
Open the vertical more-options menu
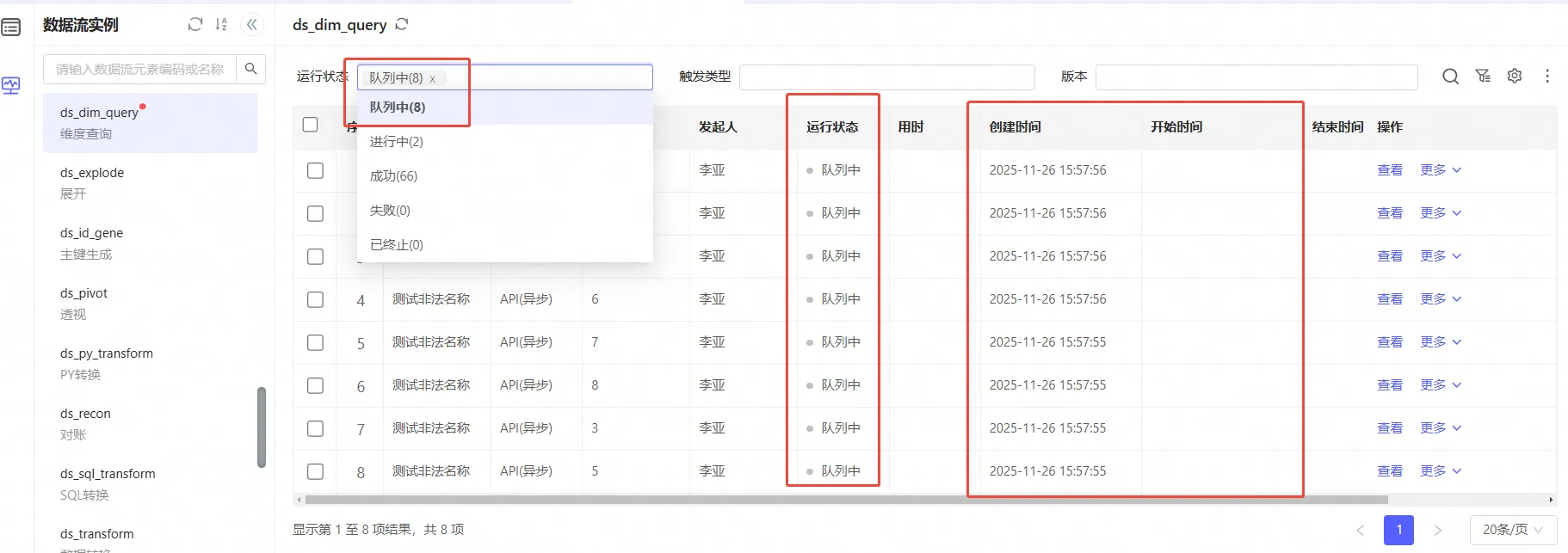pyautogui.click(x=1547, y=77)
